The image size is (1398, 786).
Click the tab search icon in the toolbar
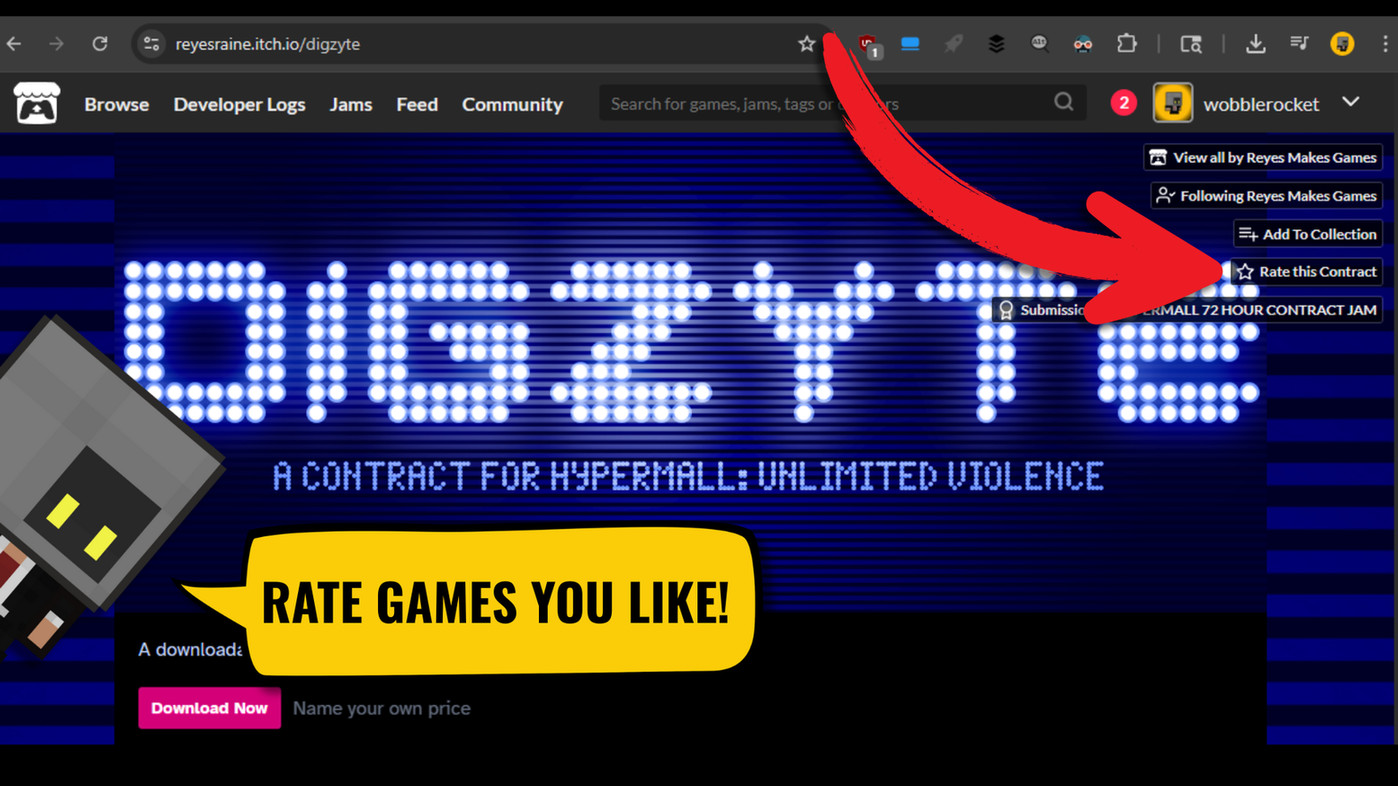click(1190, 44)
